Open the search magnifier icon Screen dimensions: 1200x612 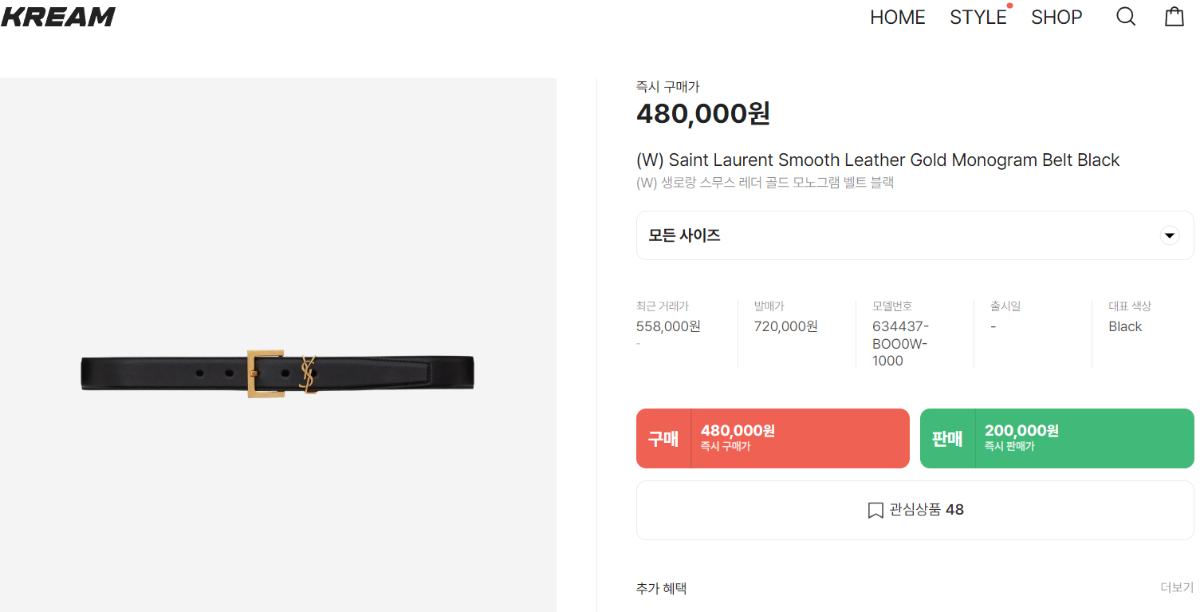pos(1126,17)
